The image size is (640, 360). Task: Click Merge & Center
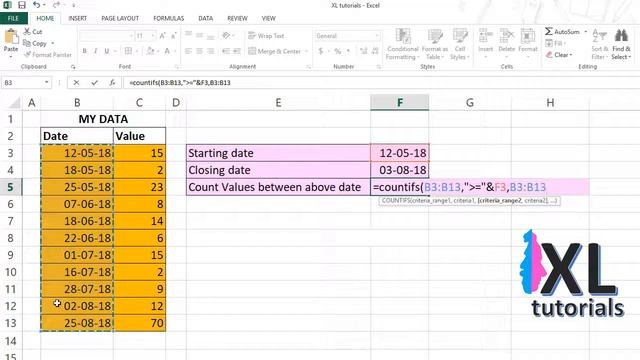click(x=274, y=51)
